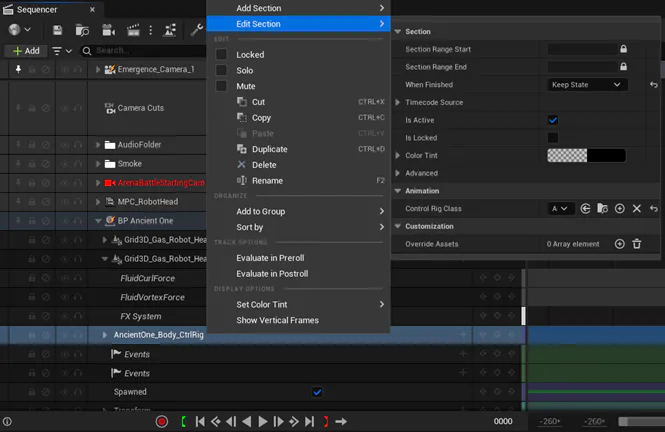
Task: Jump to the sequence start
Action: click(200, 421)
